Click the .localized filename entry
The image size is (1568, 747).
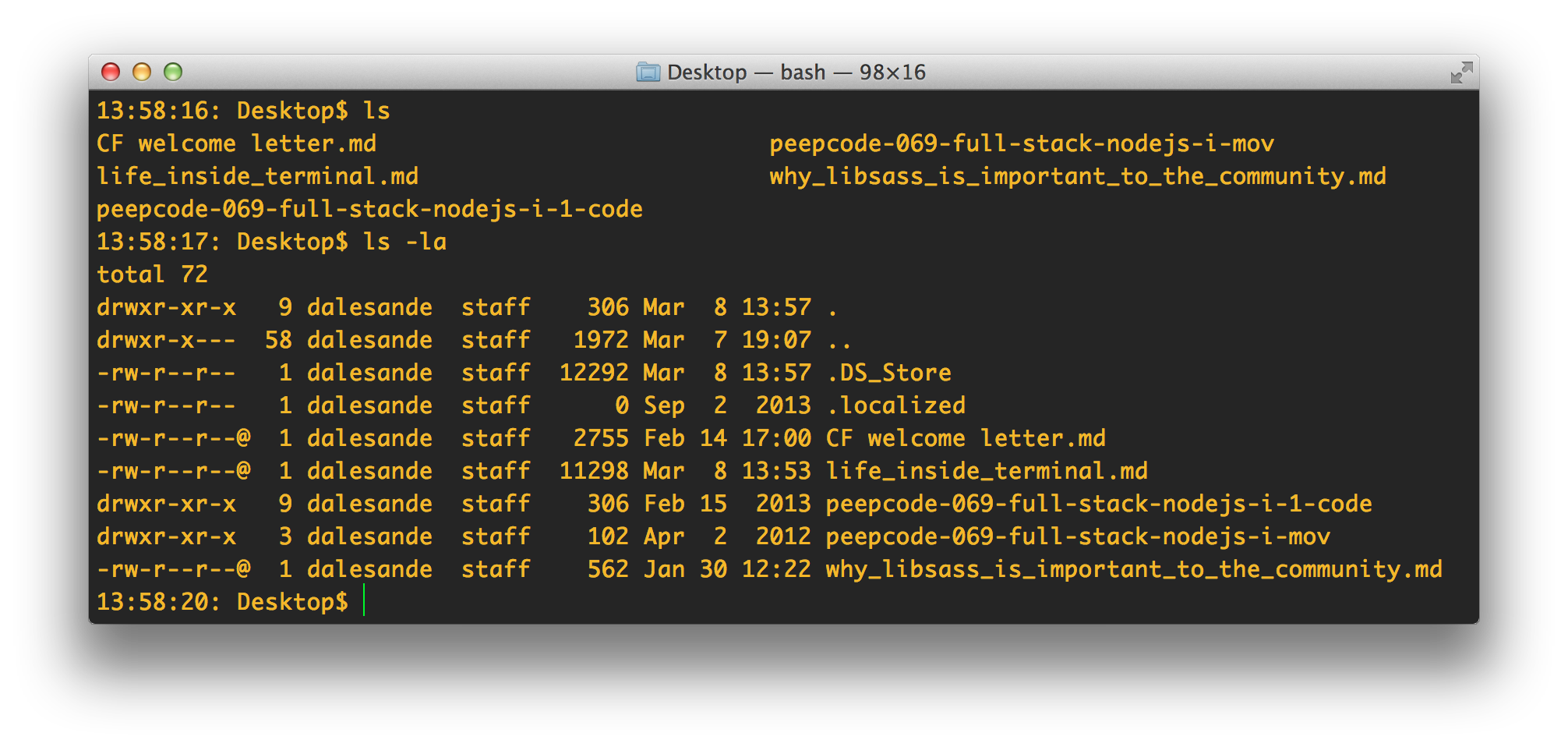pos(895,405)
